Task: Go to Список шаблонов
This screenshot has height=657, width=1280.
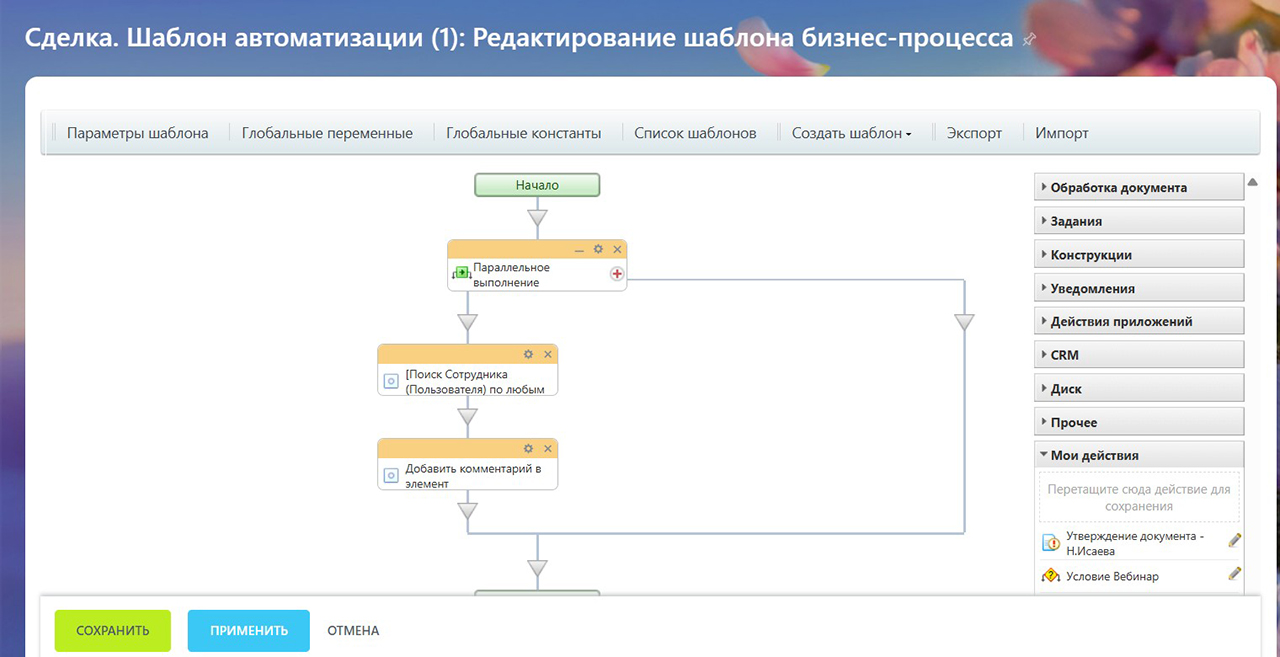Action: [695, 133]
